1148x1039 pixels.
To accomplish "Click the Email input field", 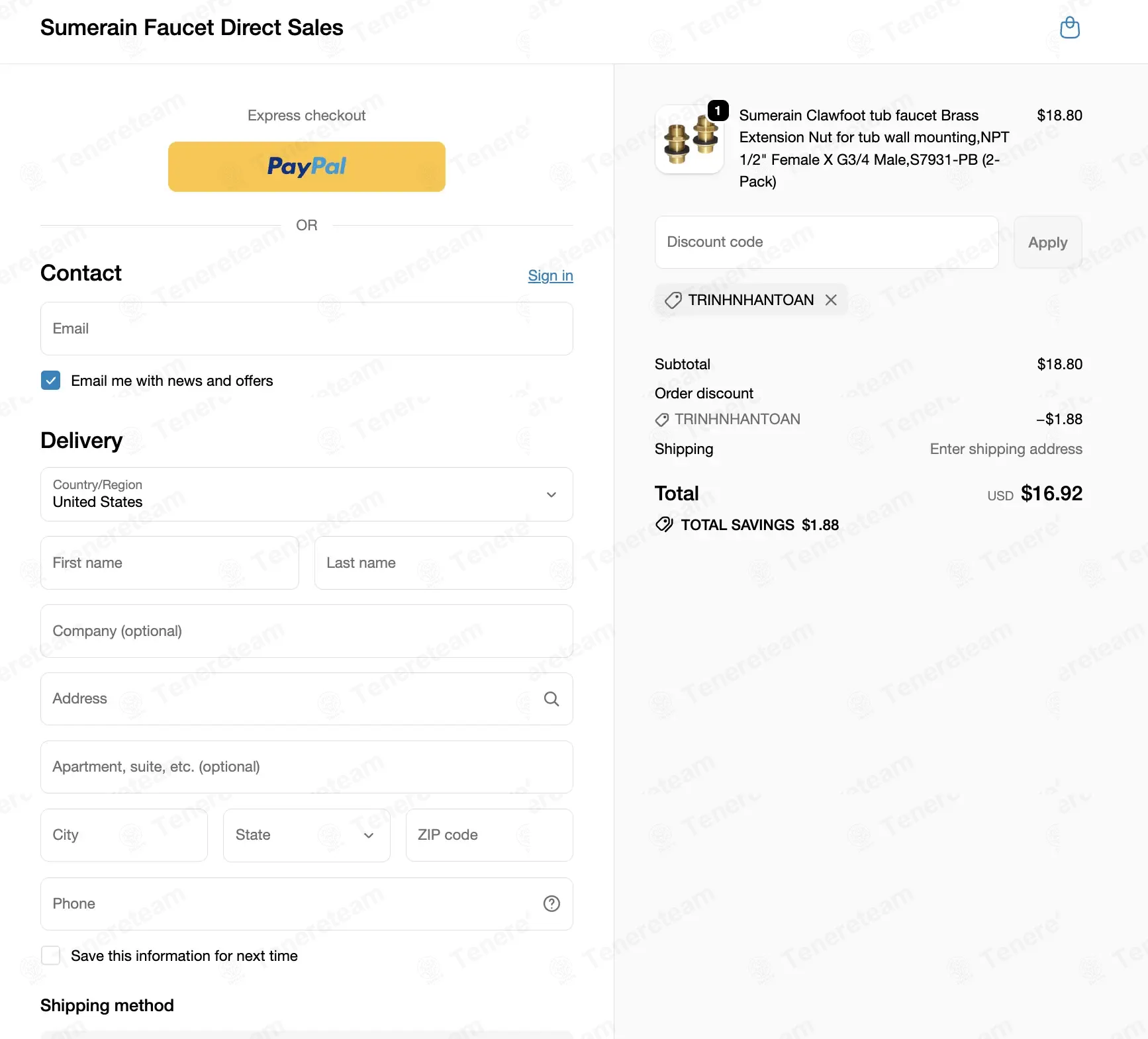I will click(x=307, y=329).
